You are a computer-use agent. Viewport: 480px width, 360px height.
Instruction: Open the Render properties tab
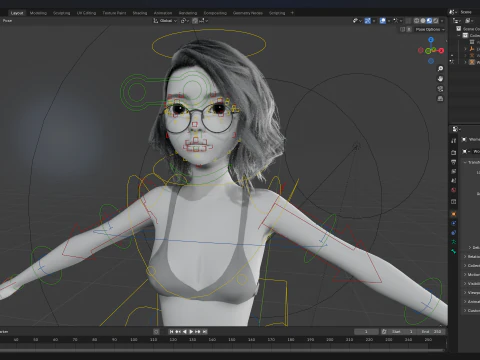coord(453,152)
